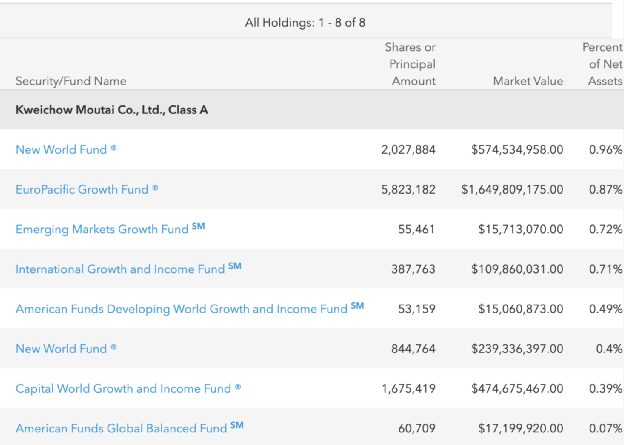Click the $1,649,809,175.00 market value cell
This screenshot has height=445, width=624.
click(x=512, y=189)
